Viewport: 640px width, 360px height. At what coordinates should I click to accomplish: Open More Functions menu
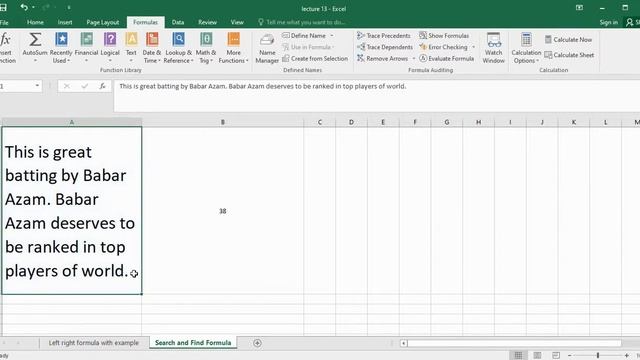click(233, 48)
